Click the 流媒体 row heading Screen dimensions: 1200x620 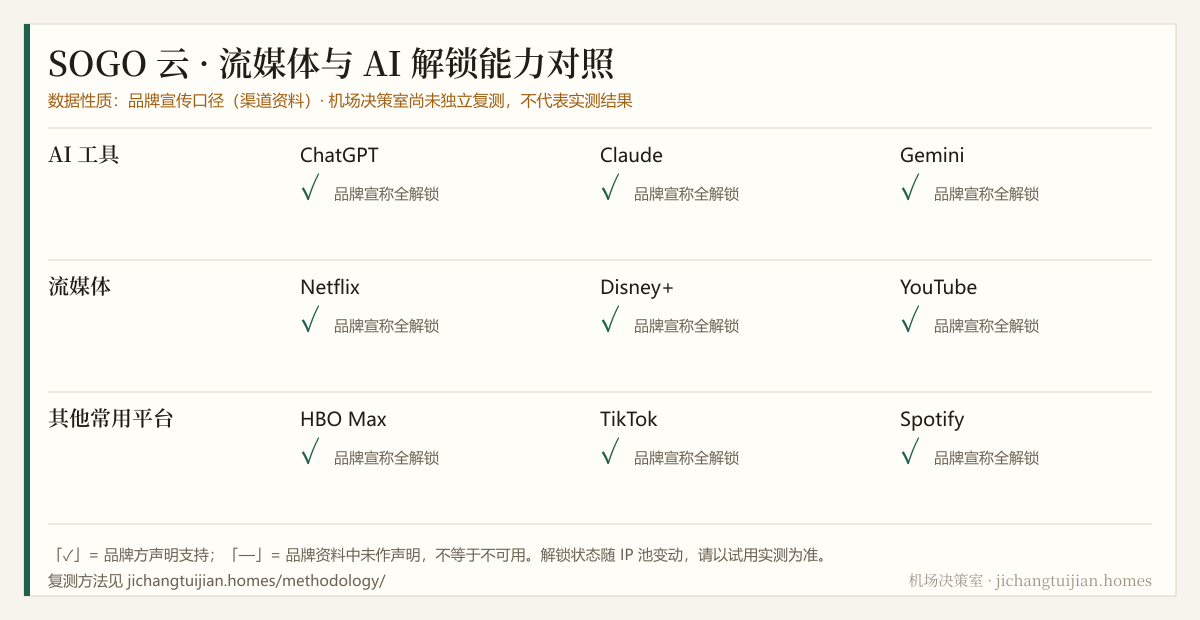pyautogui.click(x=80, y=287)
